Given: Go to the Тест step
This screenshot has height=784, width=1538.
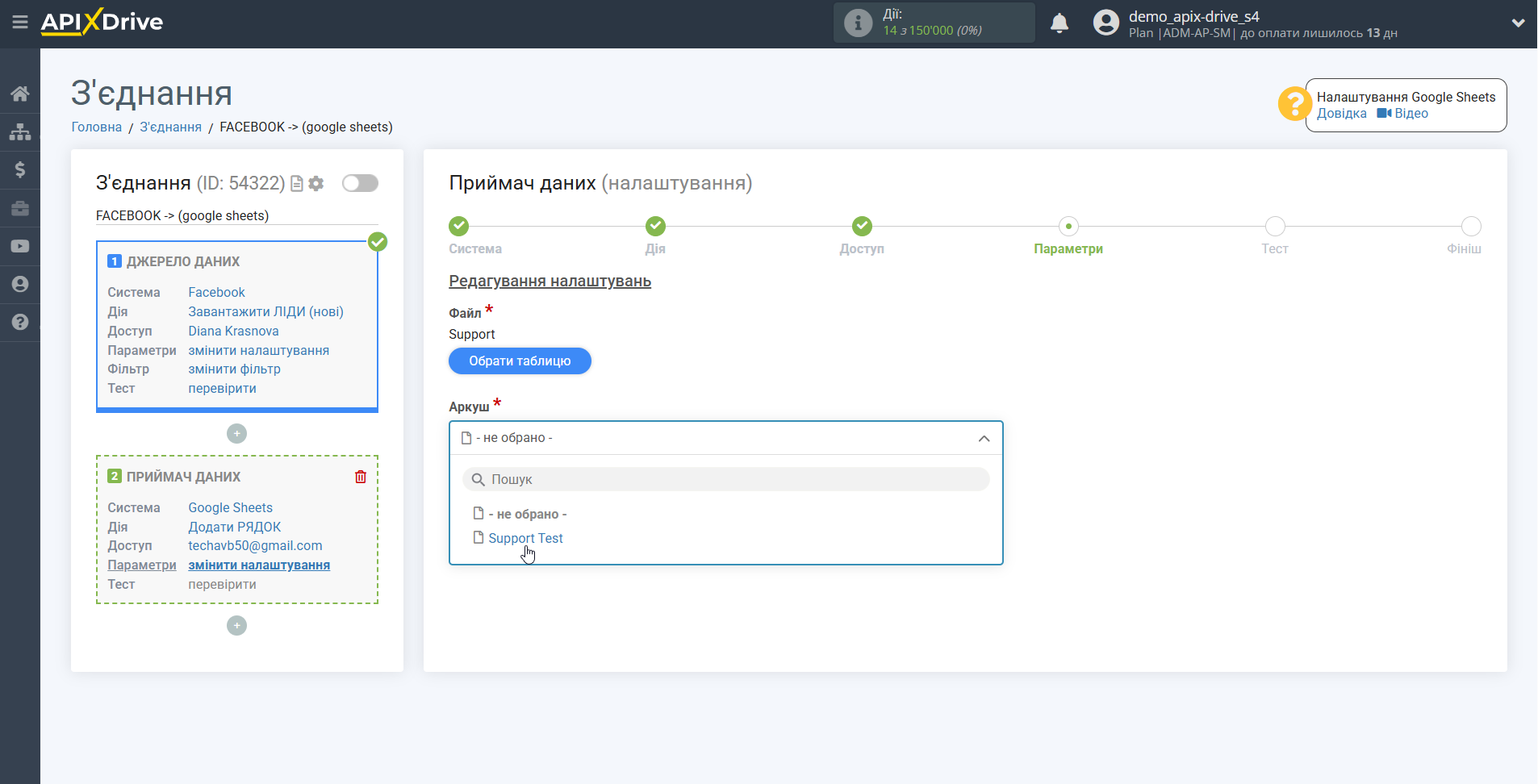Looking at the screenshot, I should 1275,227.
